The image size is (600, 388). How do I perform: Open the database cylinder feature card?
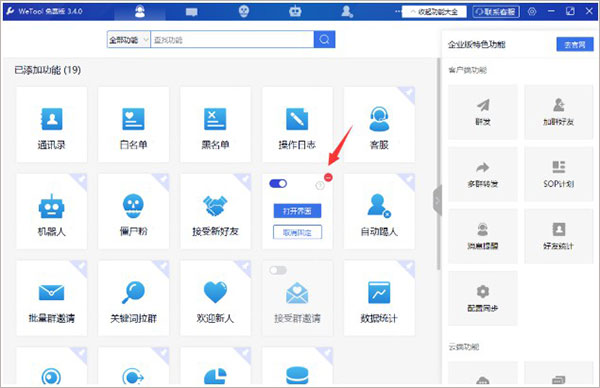click(x=297, y=366)
